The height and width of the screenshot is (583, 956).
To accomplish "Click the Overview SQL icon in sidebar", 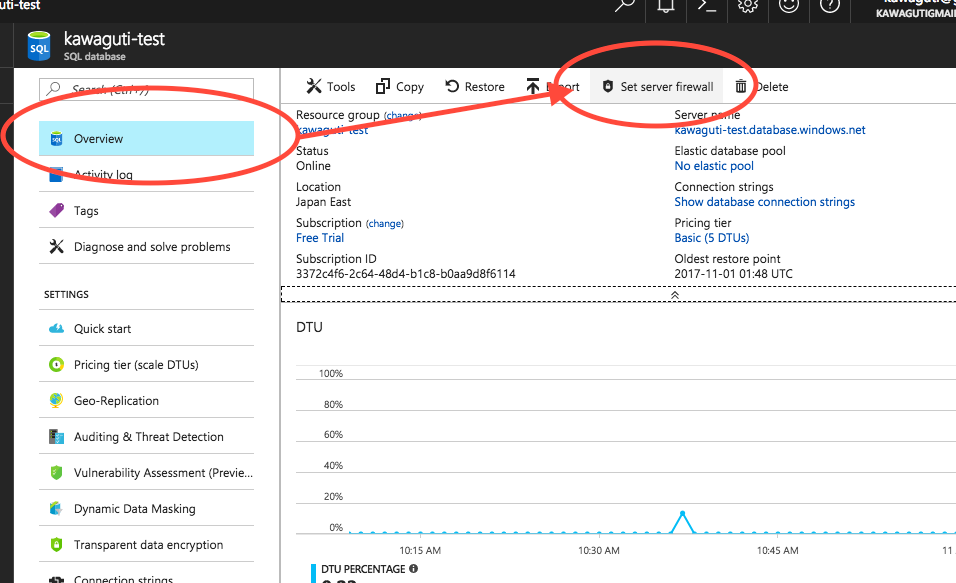I will tap(56, 138).
